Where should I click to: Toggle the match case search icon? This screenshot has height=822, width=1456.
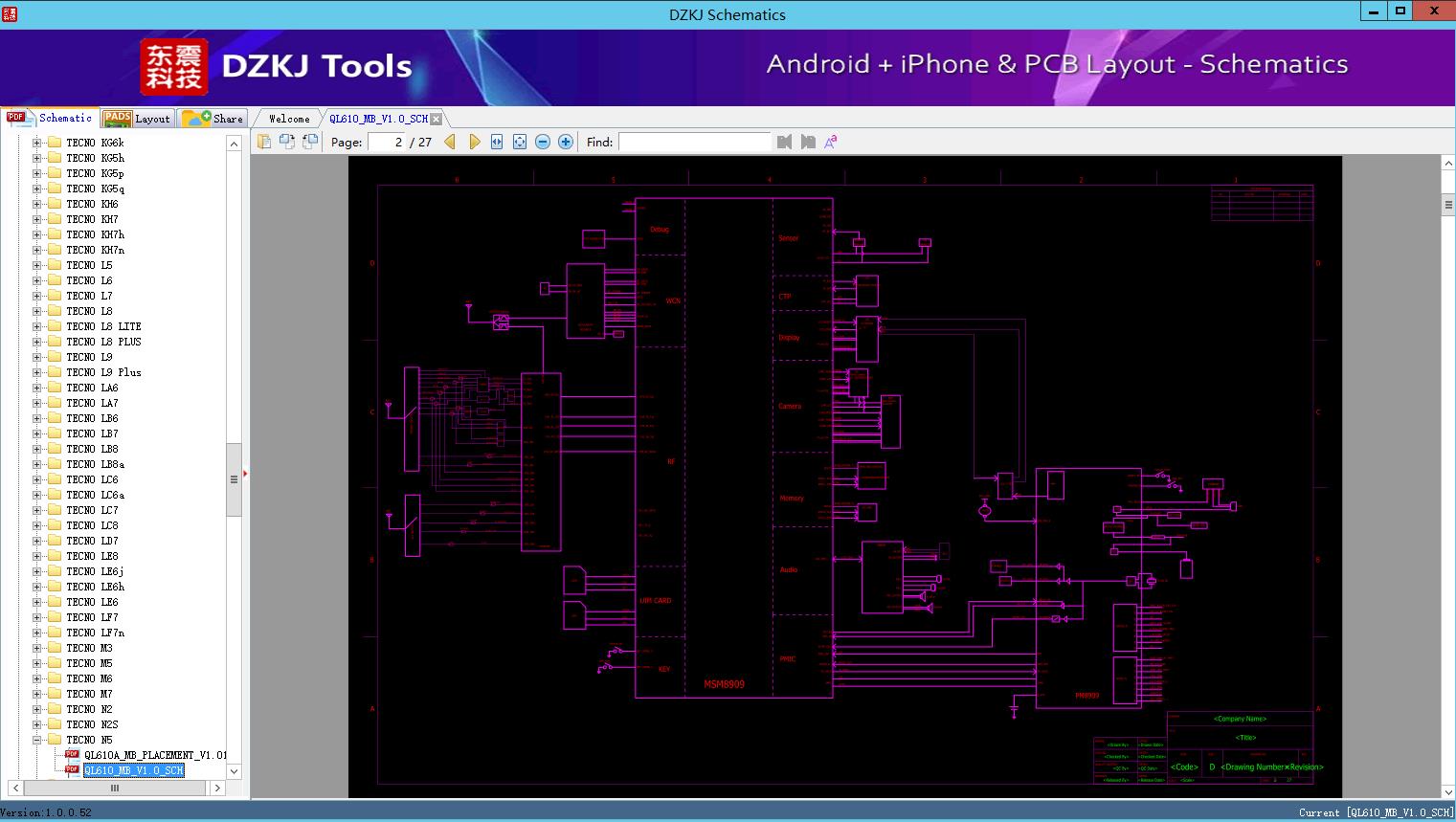[831, 142]
